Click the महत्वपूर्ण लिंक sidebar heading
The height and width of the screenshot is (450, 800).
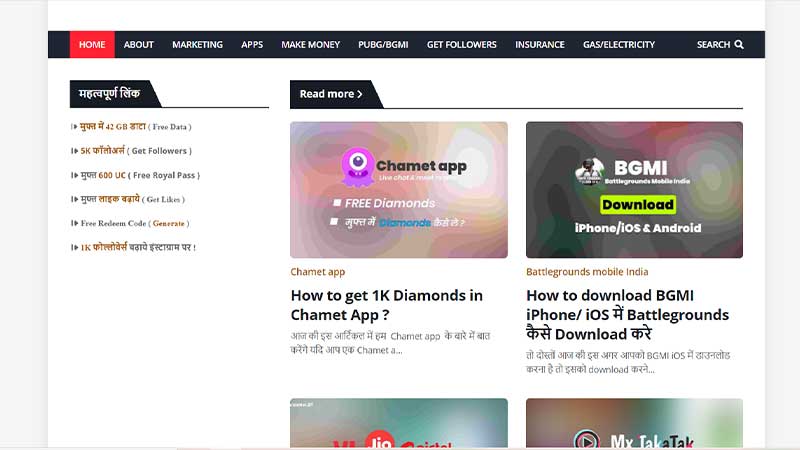click(109, 94)
